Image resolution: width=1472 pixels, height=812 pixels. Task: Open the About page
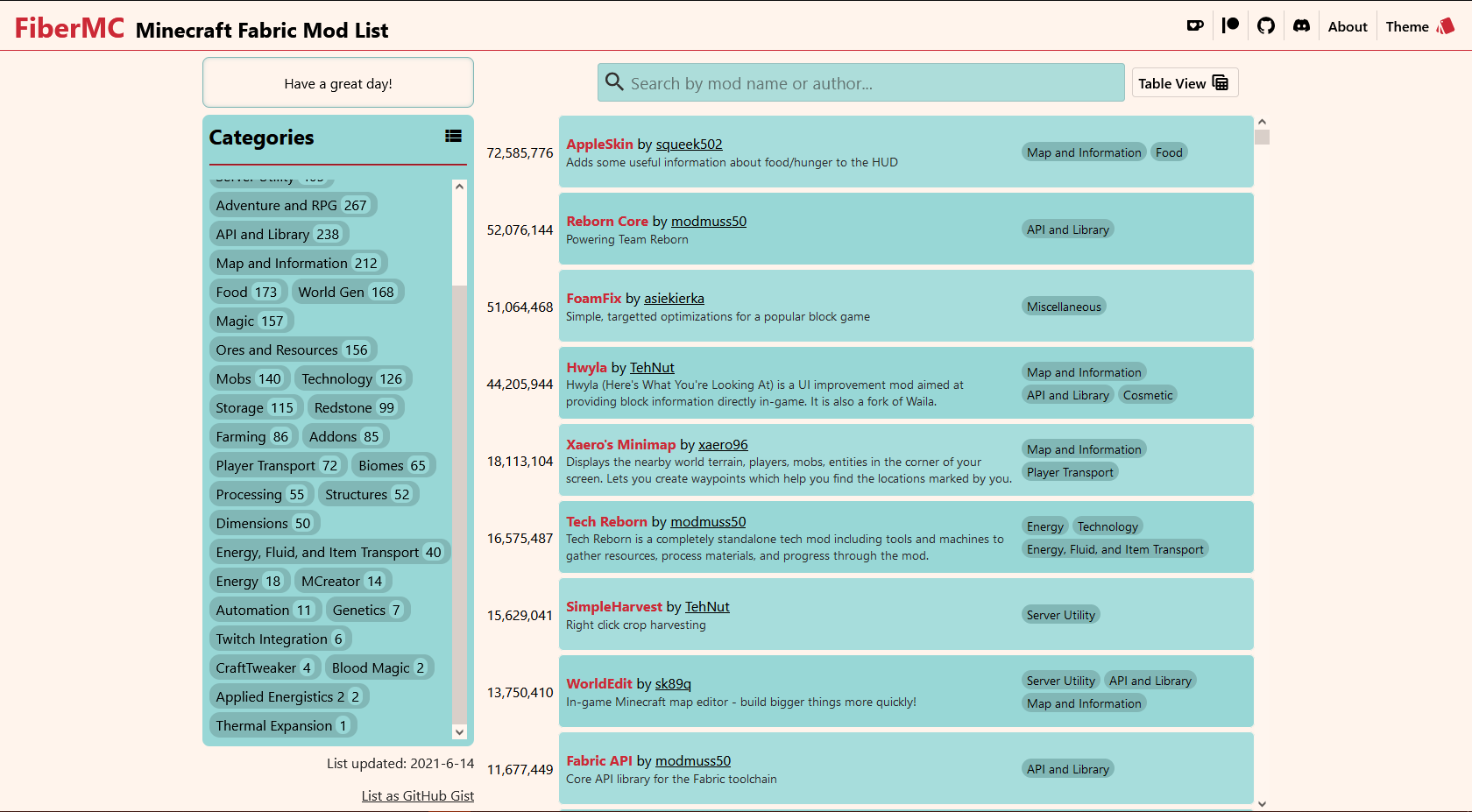[1348, 26]
